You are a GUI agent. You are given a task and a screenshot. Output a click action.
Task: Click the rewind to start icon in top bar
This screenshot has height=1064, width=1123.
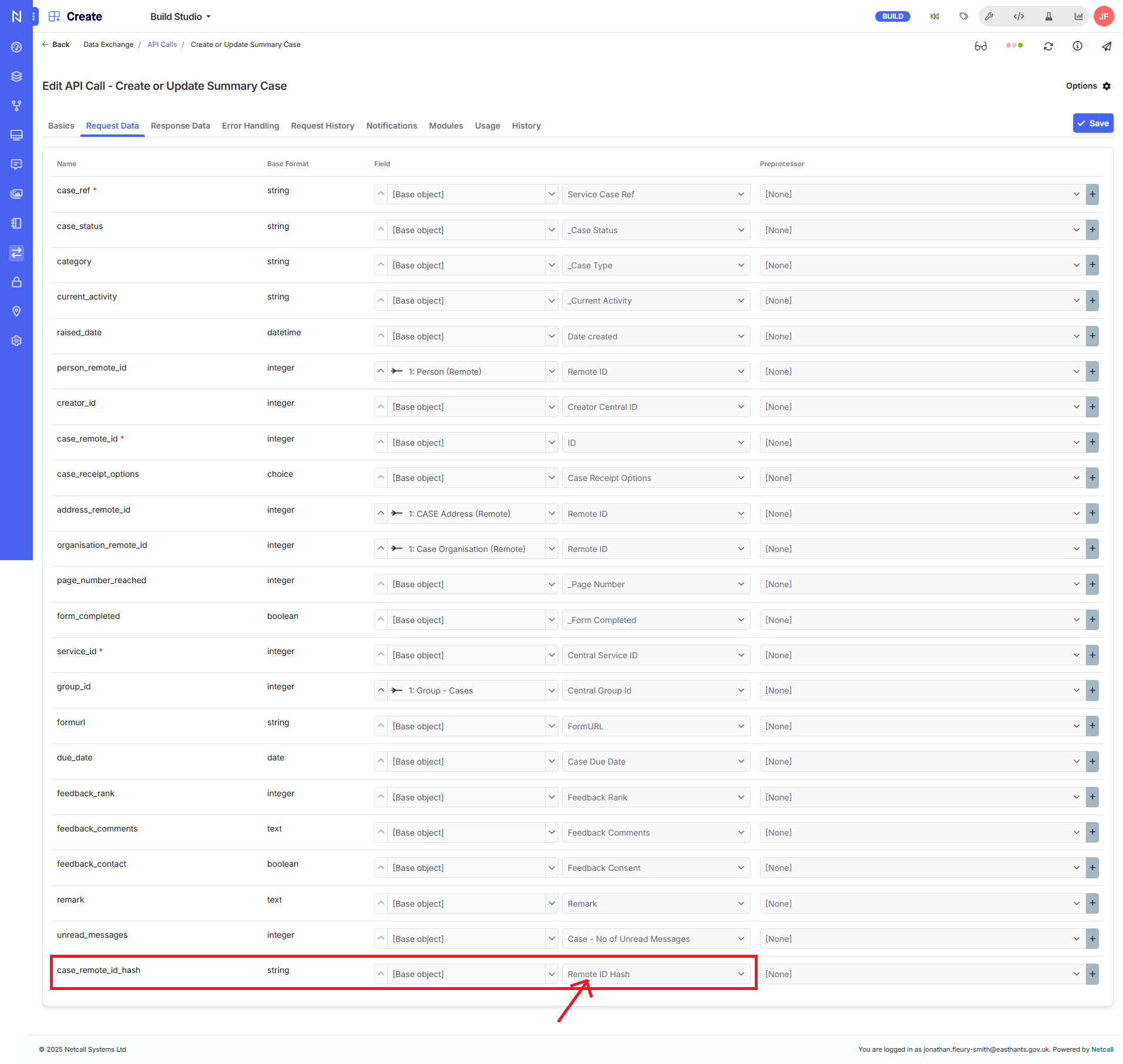pyautogui.click(x=934, y=16)
